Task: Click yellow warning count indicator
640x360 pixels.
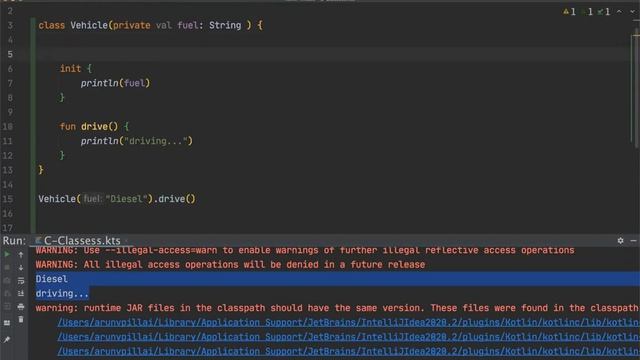Action: tap(569, 12)
